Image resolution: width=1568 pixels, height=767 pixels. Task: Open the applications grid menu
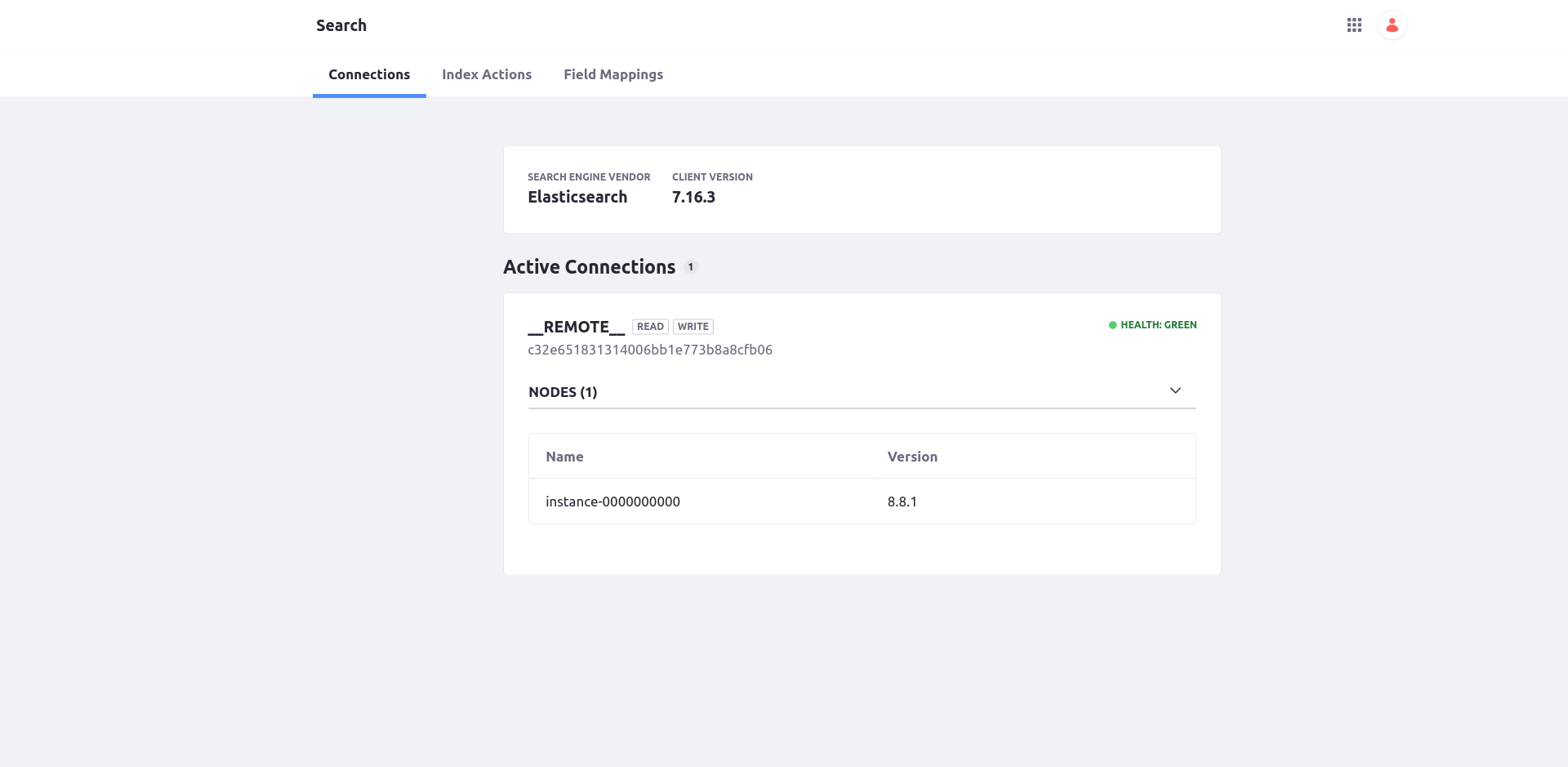[x=1354, y=25]
